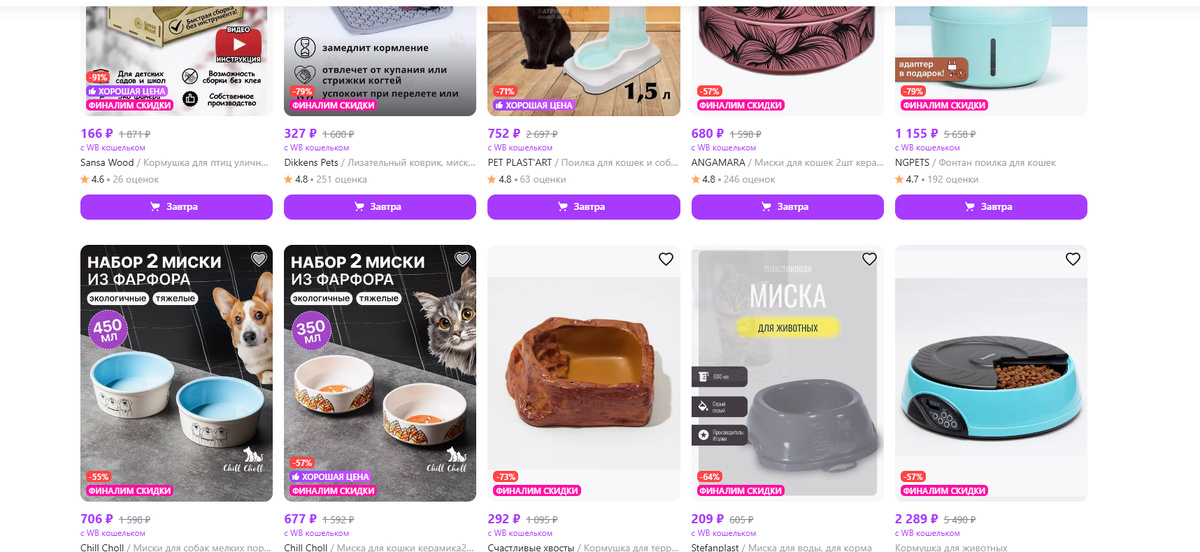Add Dikkens Pets licking mat to cart

click(380, 207)
